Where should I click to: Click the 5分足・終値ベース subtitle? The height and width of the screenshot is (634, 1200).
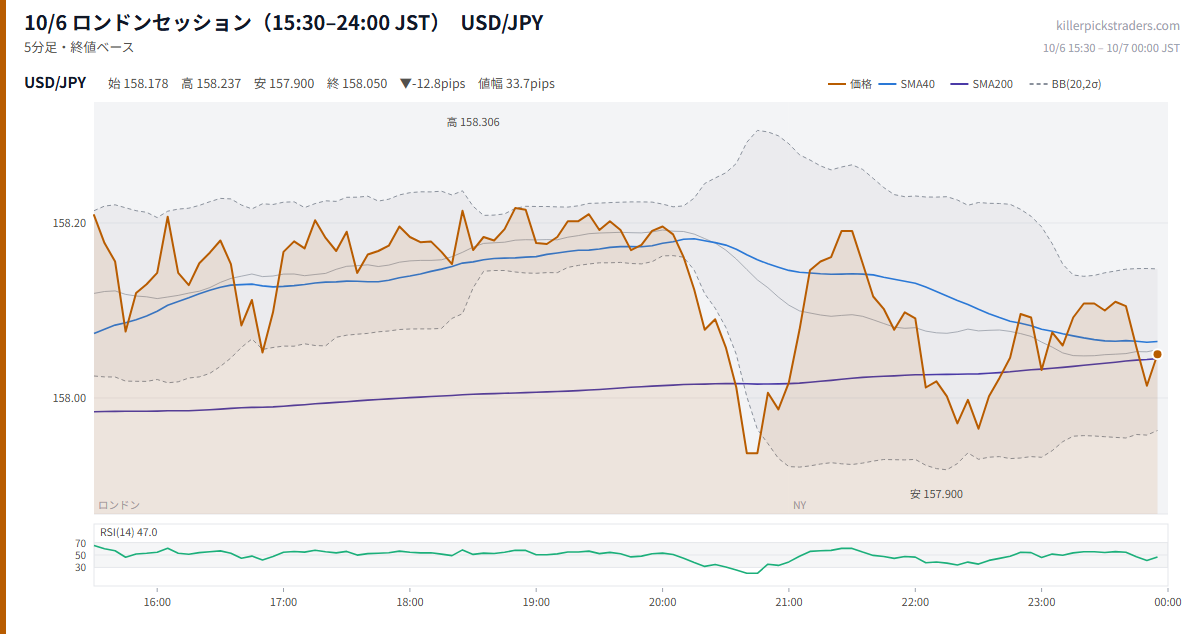(79, 47)
